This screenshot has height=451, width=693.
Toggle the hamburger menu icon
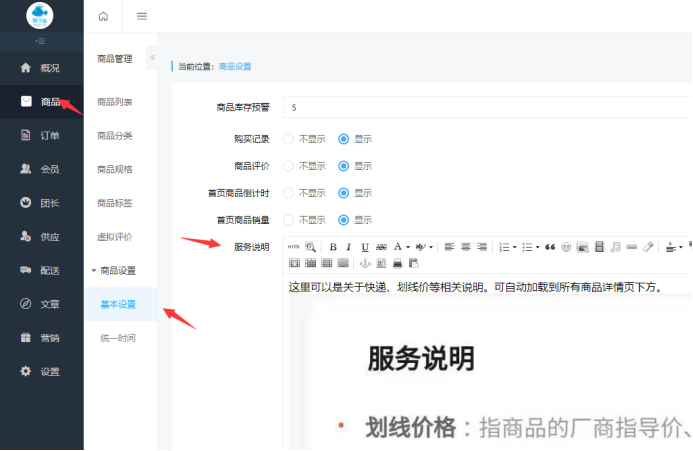(x=142, y=16)
